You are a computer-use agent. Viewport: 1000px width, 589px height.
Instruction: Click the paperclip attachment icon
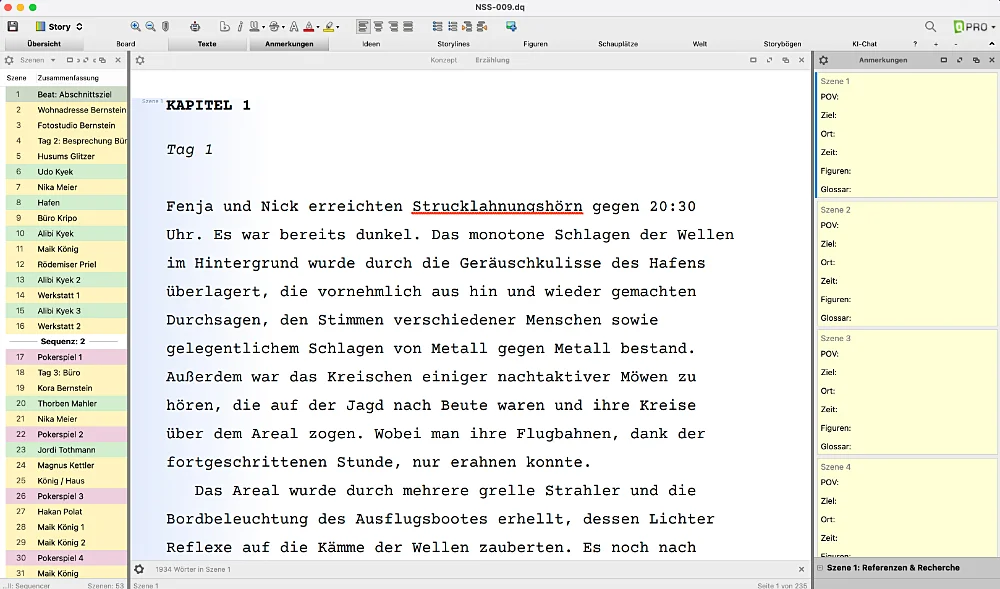point(165,26)
